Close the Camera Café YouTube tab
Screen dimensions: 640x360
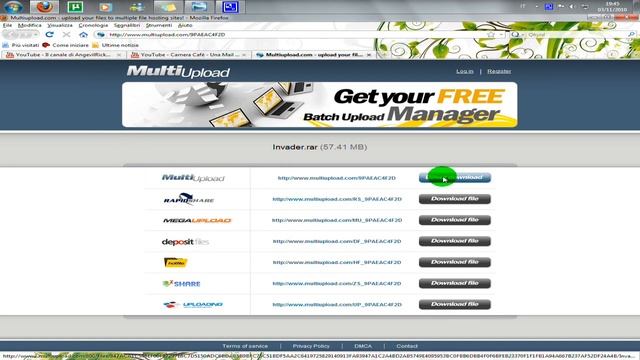coord(244,55)
